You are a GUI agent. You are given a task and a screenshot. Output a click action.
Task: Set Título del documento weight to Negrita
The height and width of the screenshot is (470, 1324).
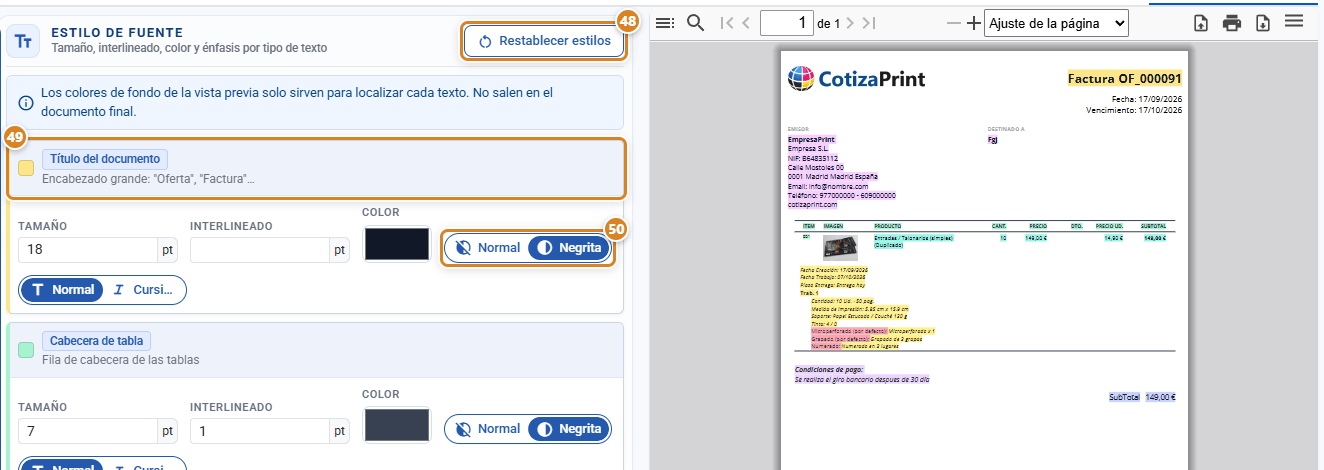569,248
